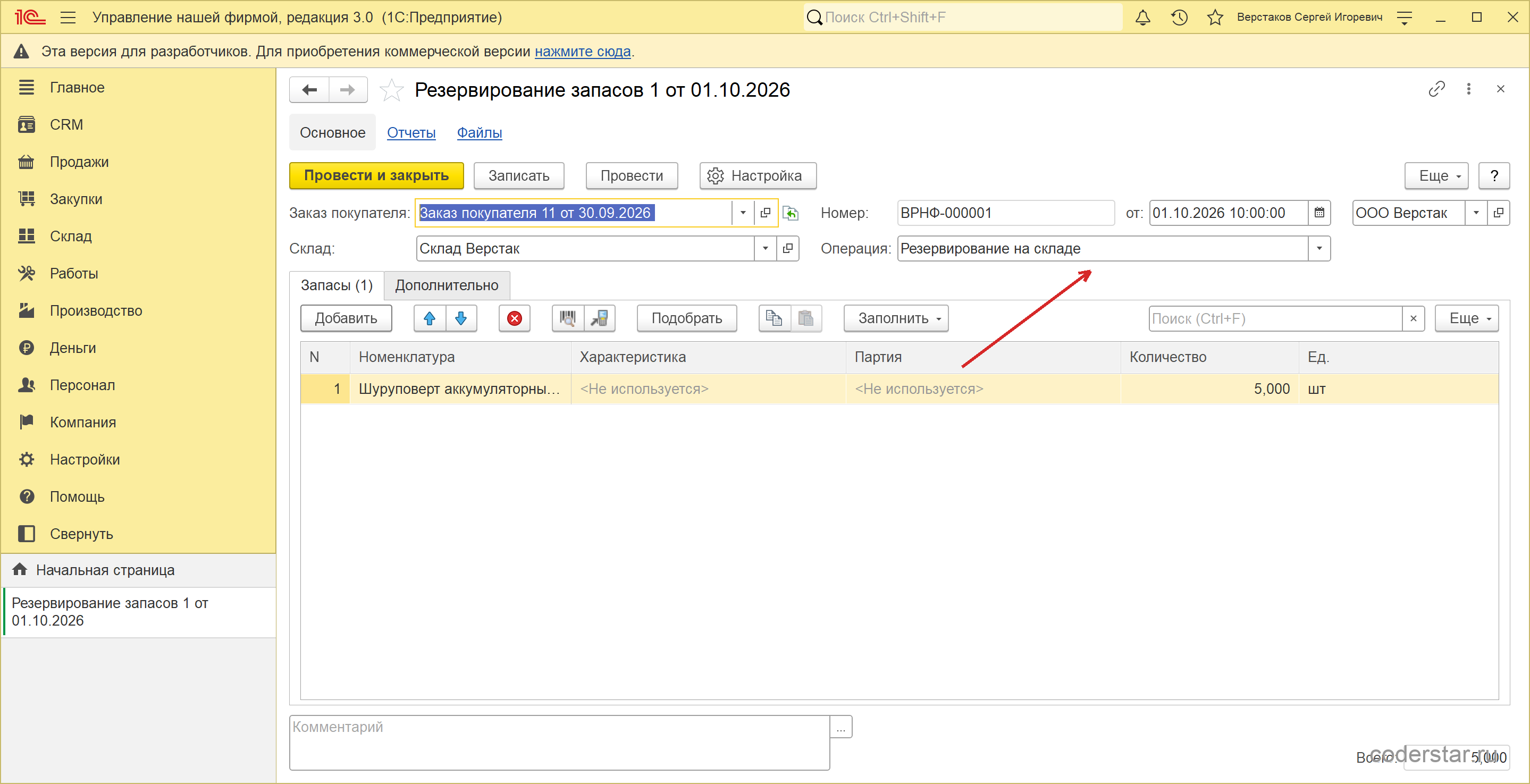Open notifications bell icon
This screenshot has width=1530, height=784.
[x=1142, y=17]
